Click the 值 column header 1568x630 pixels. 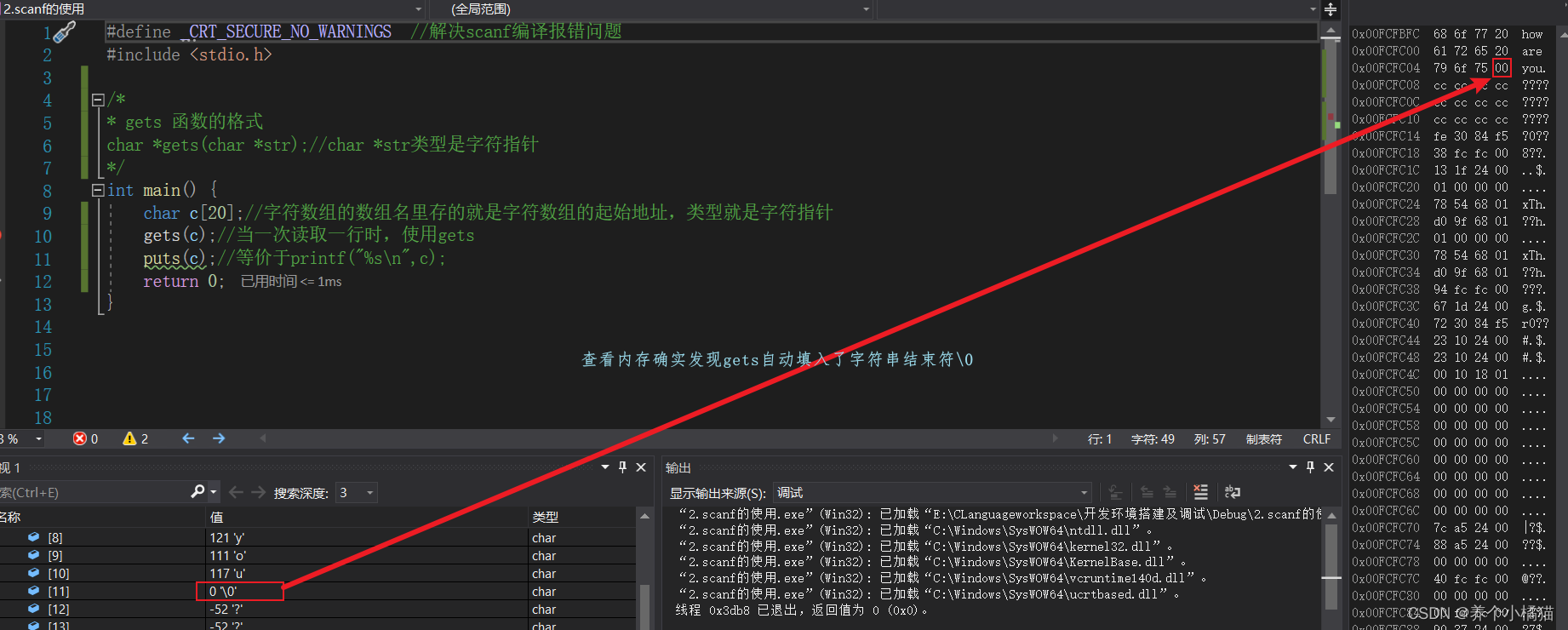click(368, 517)
